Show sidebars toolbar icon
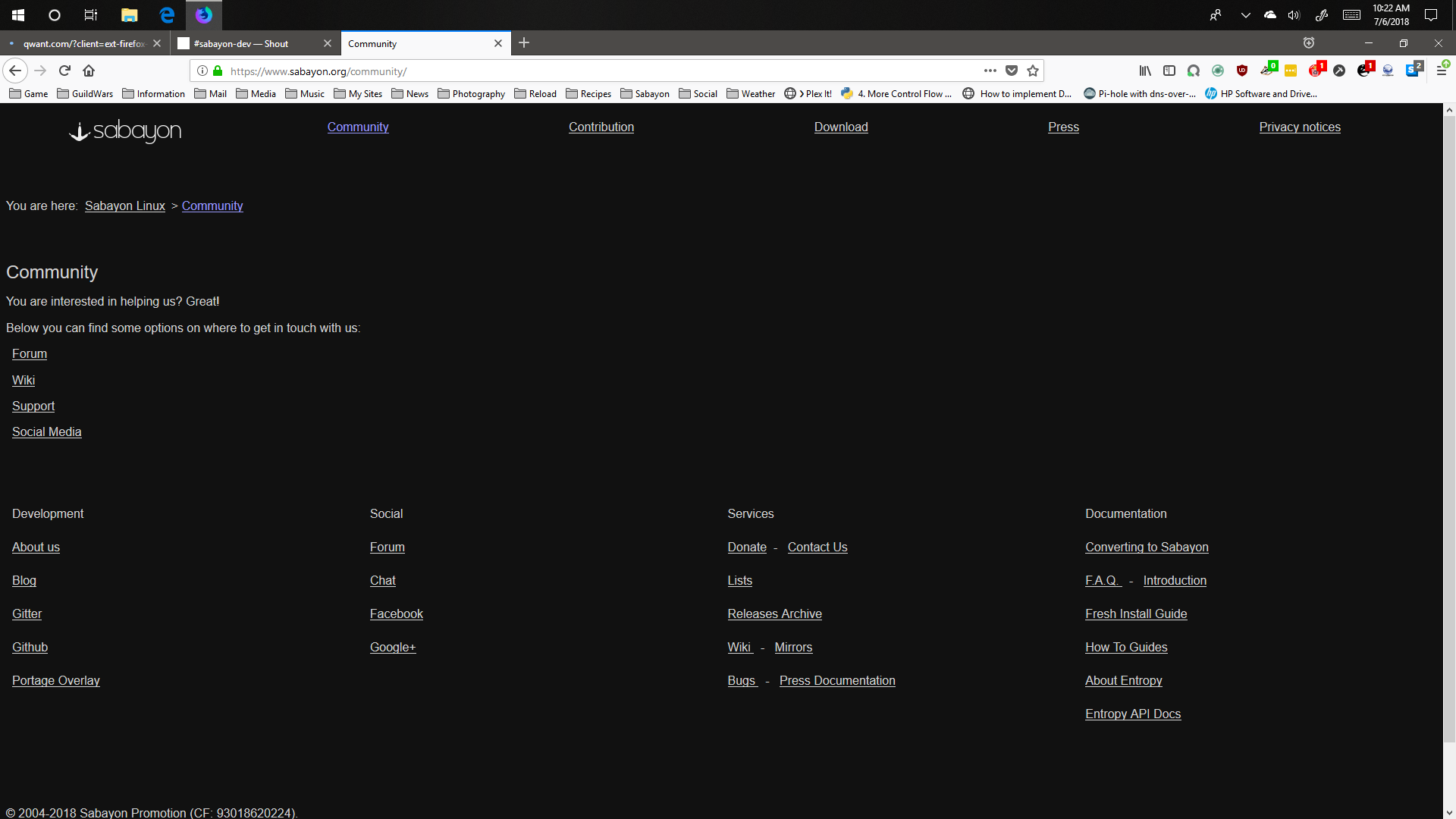 click(x=1169, y=71)
